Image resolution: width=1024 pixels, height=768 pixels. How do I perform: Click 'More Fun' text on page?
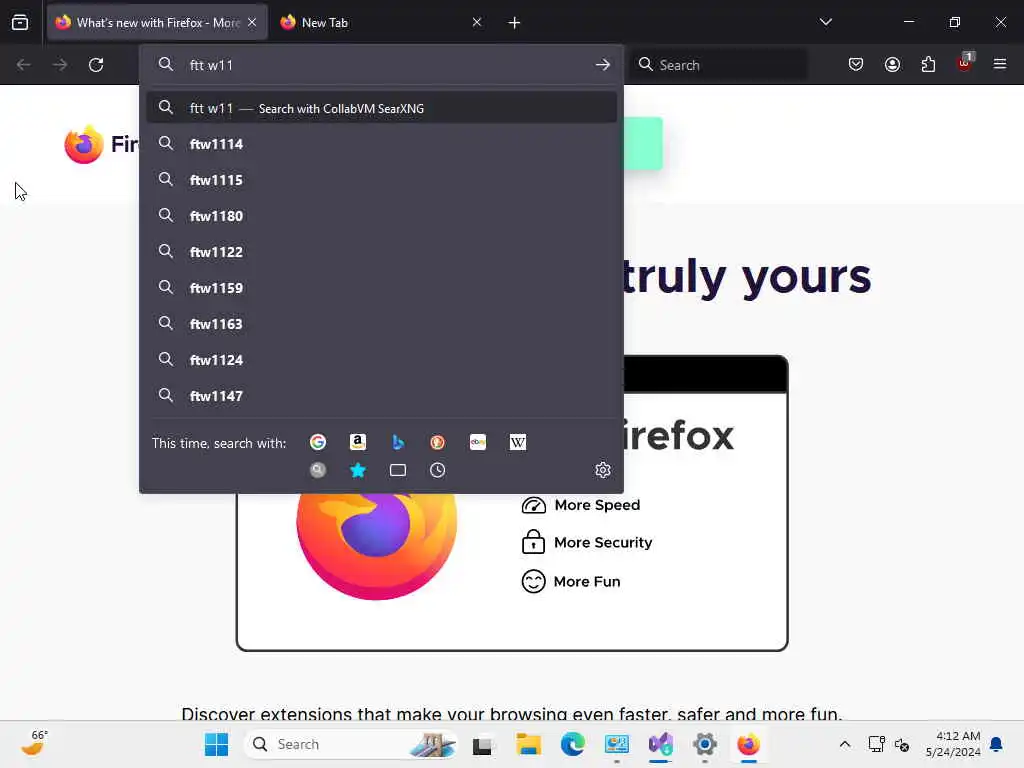click(586, 581)
